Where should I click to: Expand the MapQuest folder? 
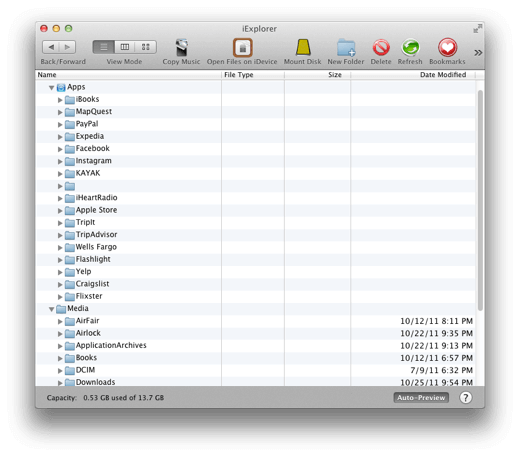coord(60,112)
